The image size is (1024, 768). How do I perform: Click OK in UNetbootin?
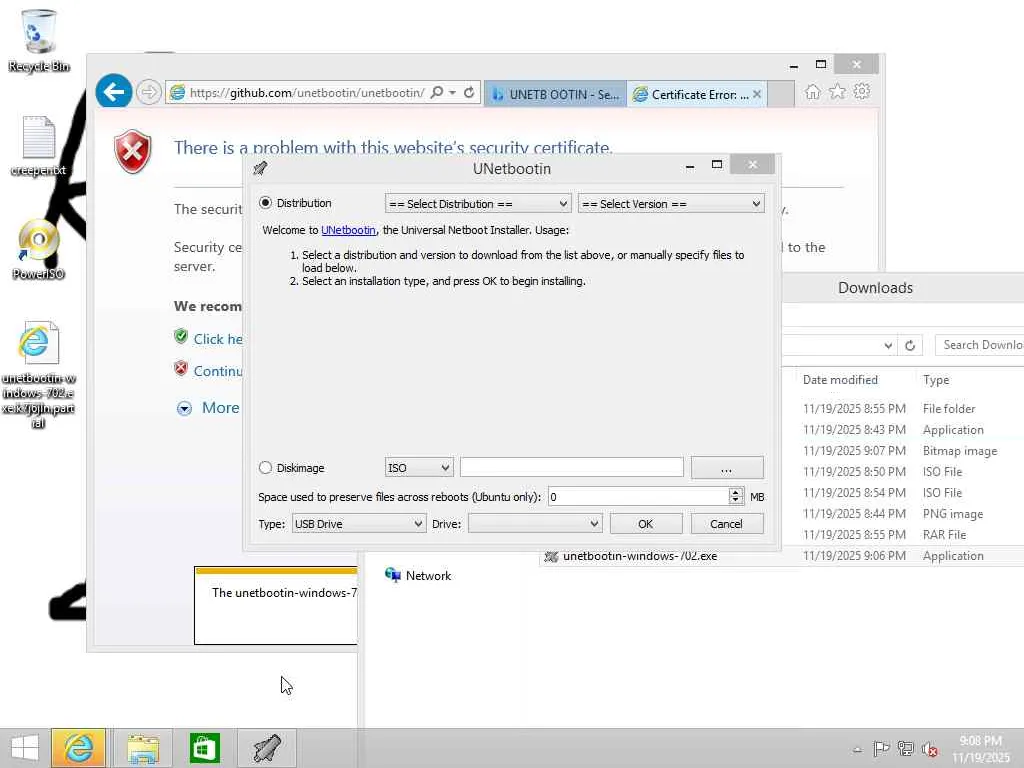coord(646,524)
